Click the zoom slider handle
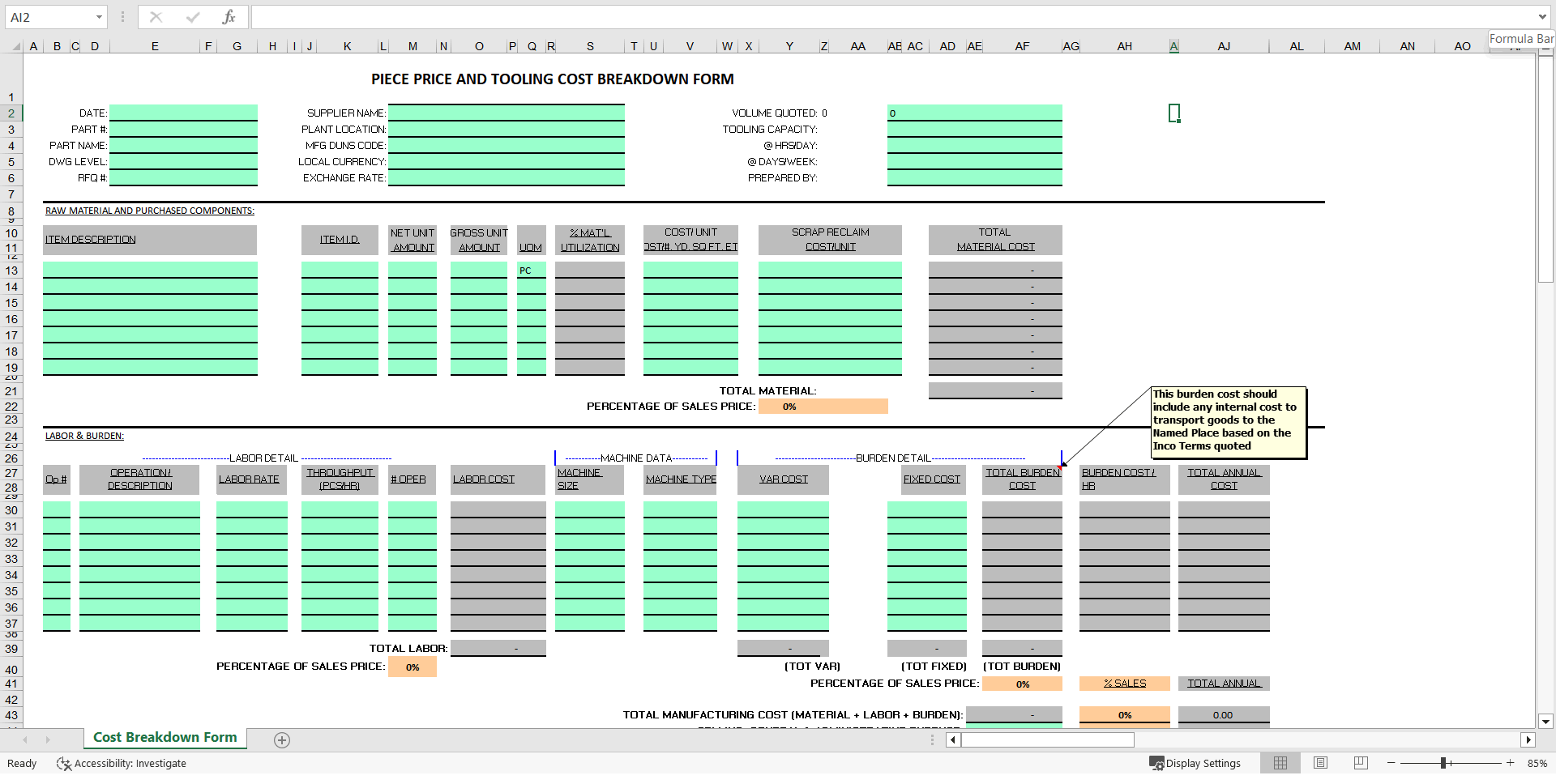 [1443, 763]
